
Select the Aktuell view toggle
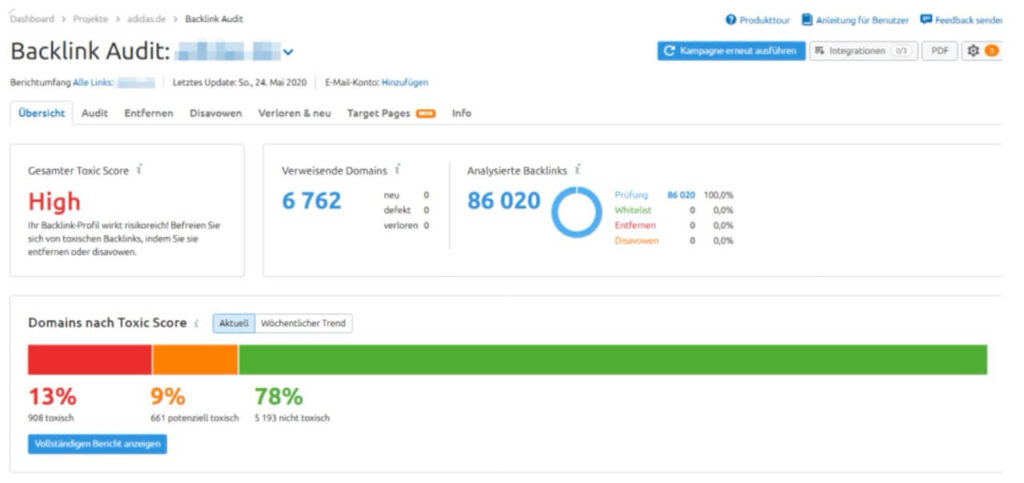(x=234, y=323)
